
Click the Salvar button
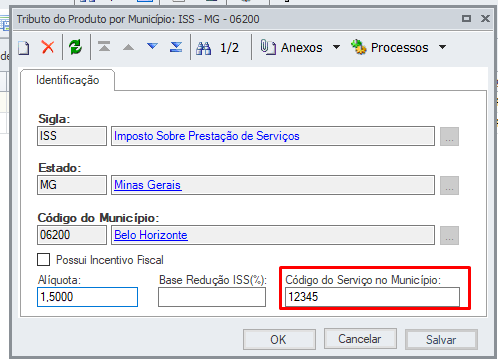click(x=441, y=339)
